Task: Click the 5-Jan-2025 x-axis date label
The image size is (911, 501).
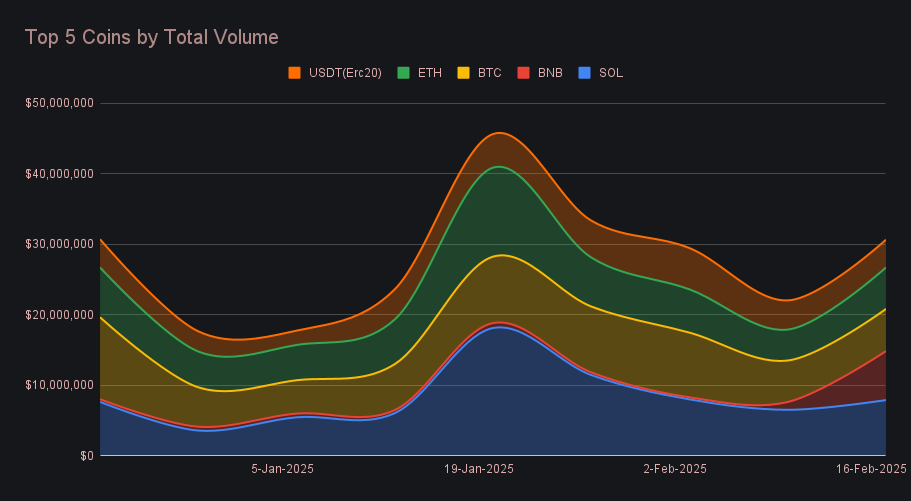Action: [x=282, y=469]
